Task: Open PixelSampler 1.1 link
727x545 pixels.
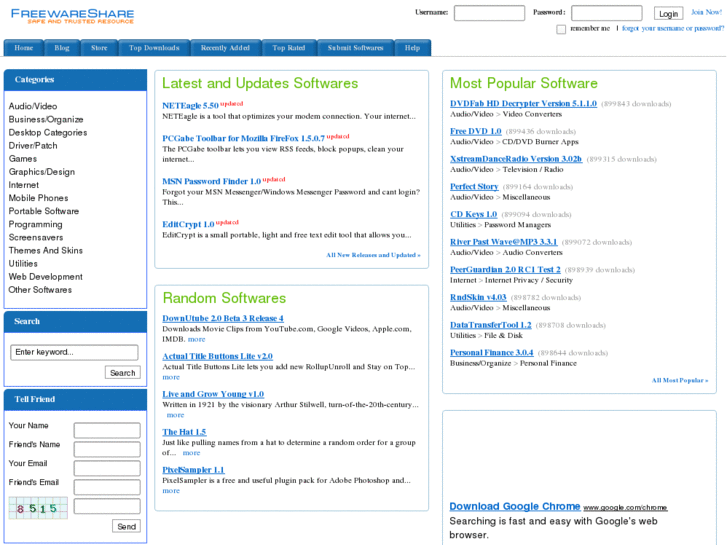Action: [193, 470]
